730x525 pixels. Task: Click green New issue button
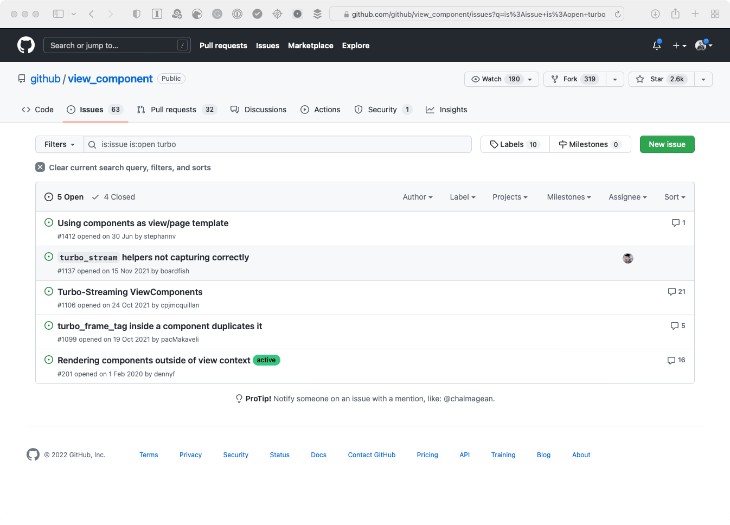pyautogui.click(x=667, y=144)
